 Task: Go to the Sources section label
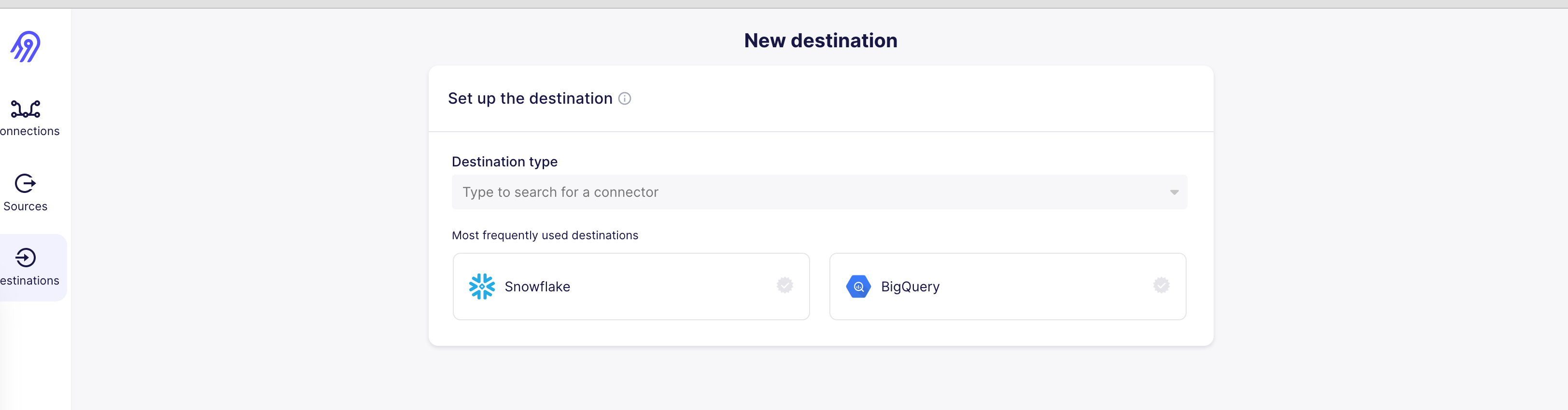click(x=26, y=207)
